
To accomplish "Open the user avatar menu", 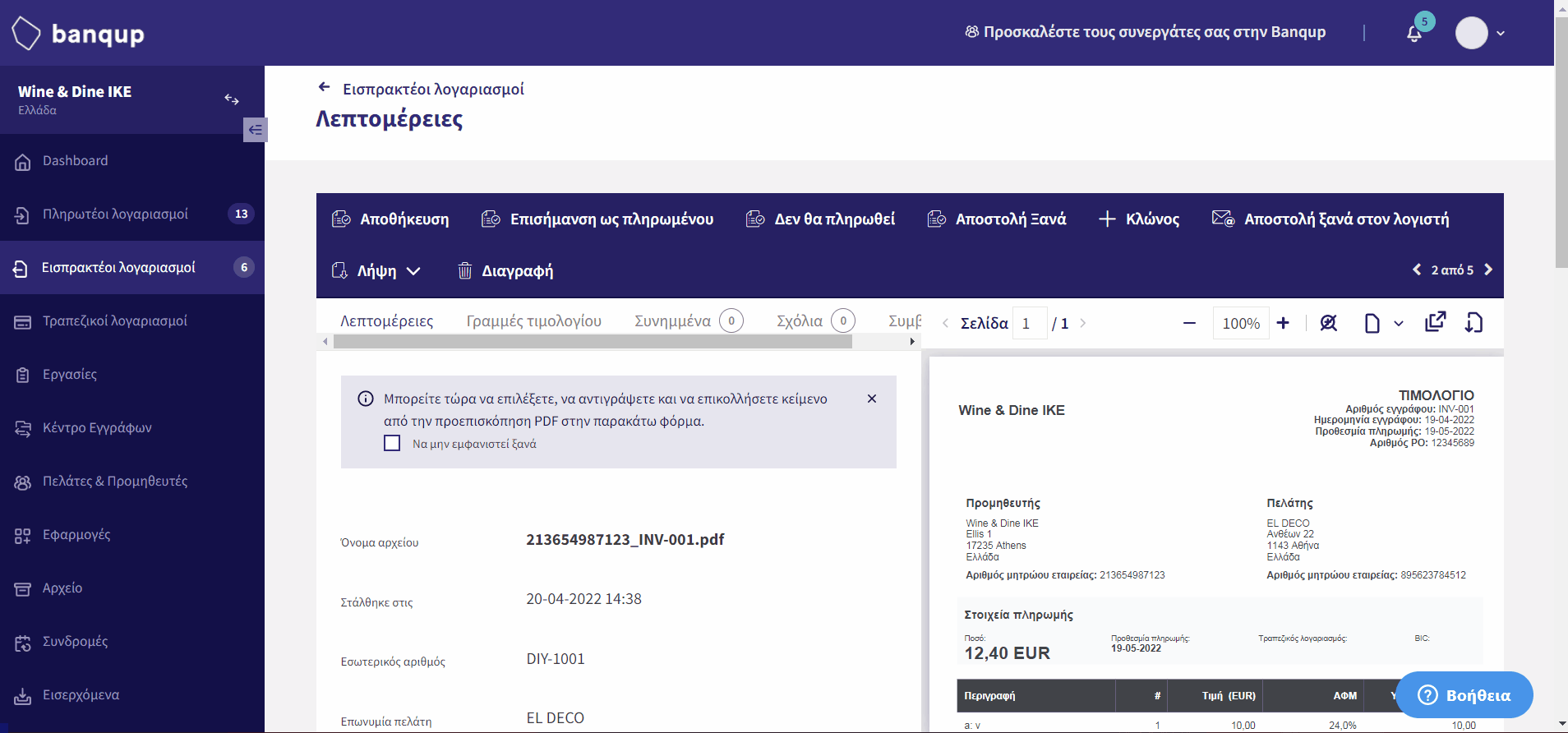I will (1480, 33).
